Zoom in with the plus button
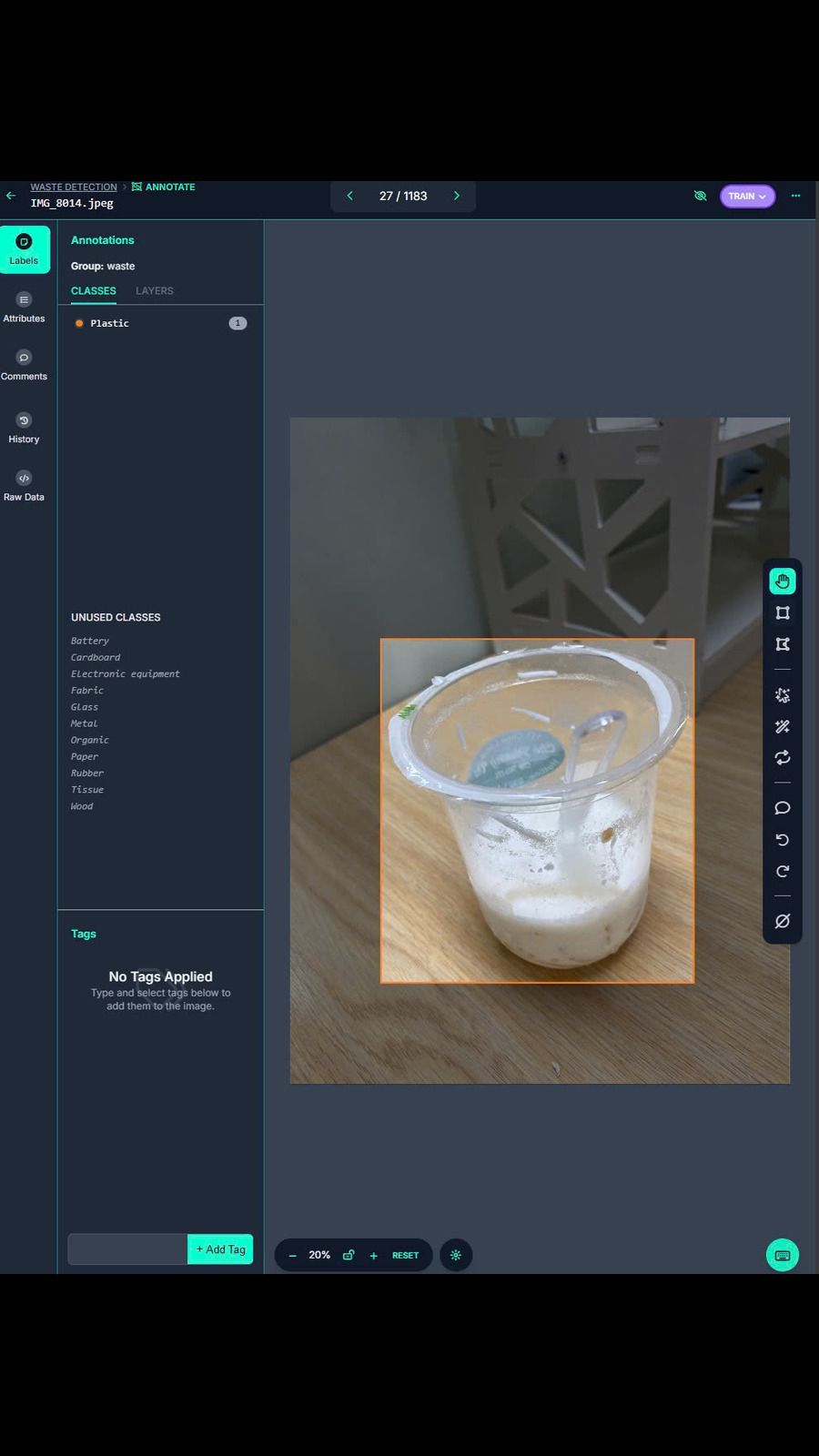 click(373, 1255)
